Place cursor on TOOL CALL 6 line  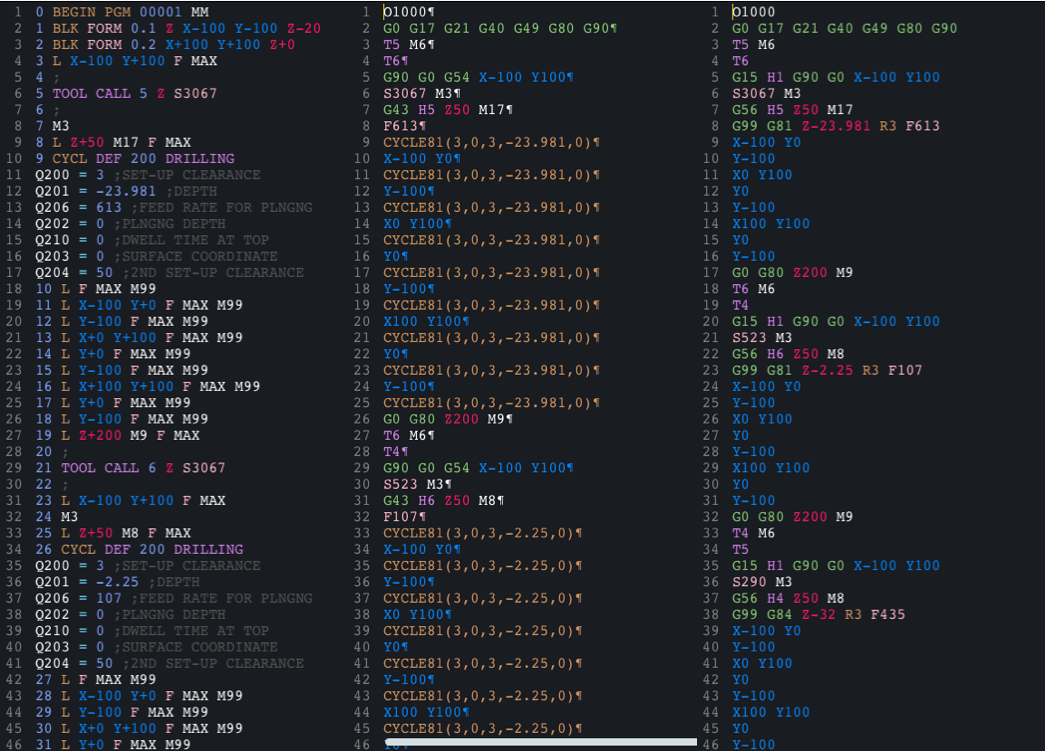tap(142, 468)
